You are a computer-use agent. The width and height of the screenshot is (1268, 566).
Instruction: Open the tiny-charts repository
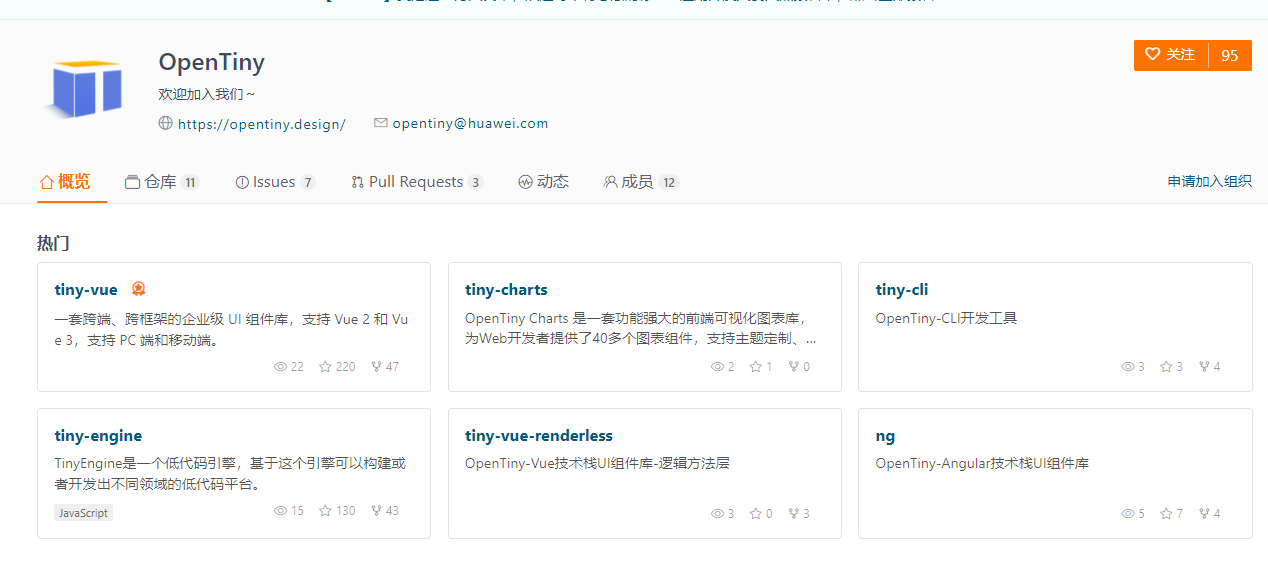coord(506,290)
